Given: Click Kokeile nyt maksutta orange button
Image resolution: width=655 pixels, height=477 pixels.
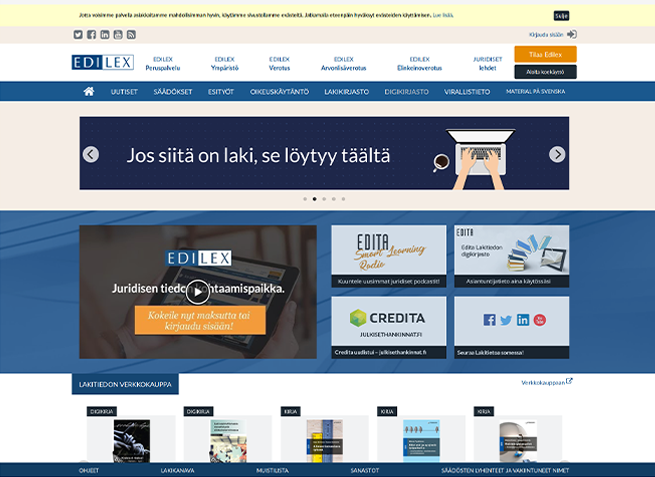Looking at the screenshot, I should click(x=200, y=320).
